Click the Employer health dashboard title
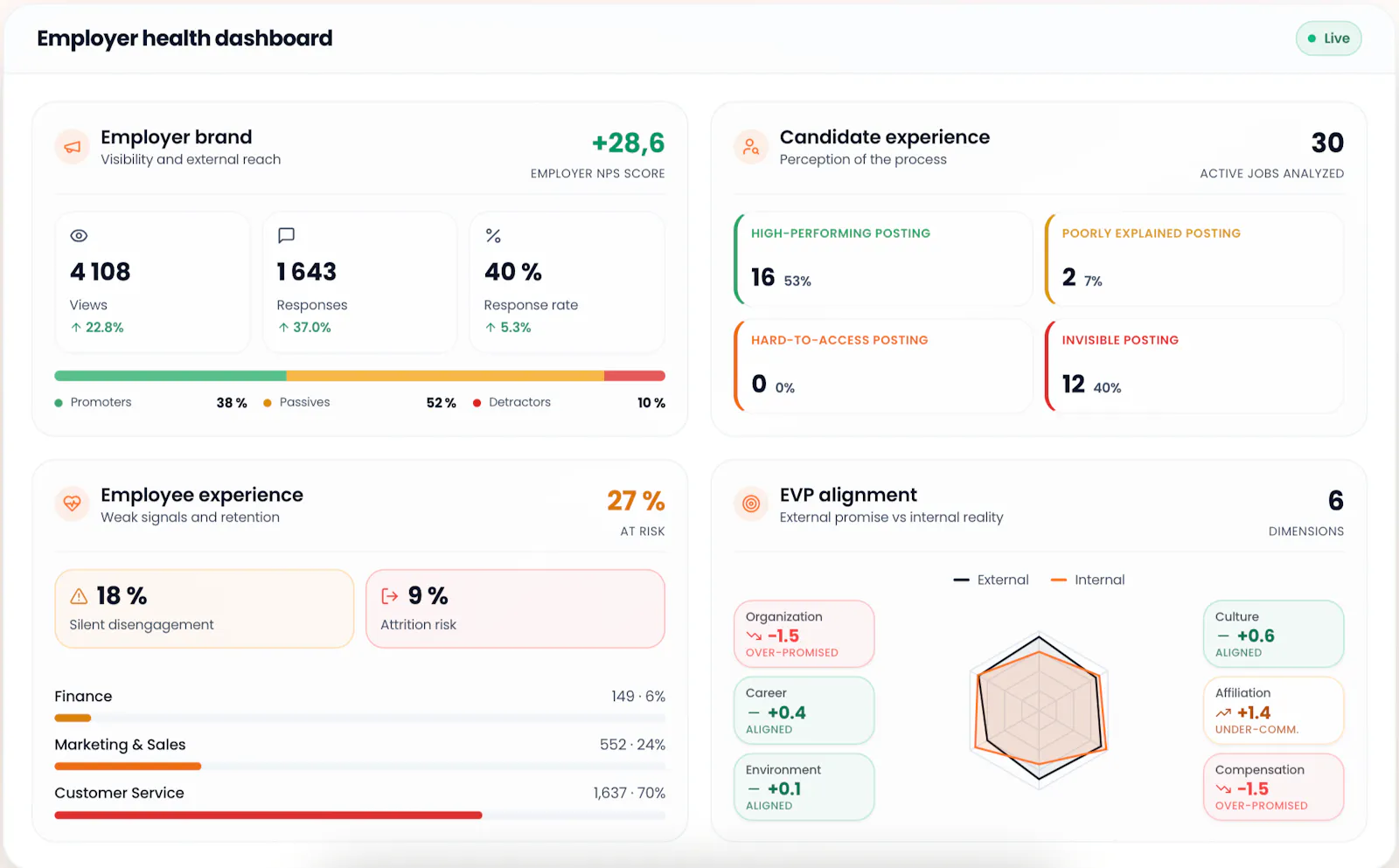 tap(184, 38)
